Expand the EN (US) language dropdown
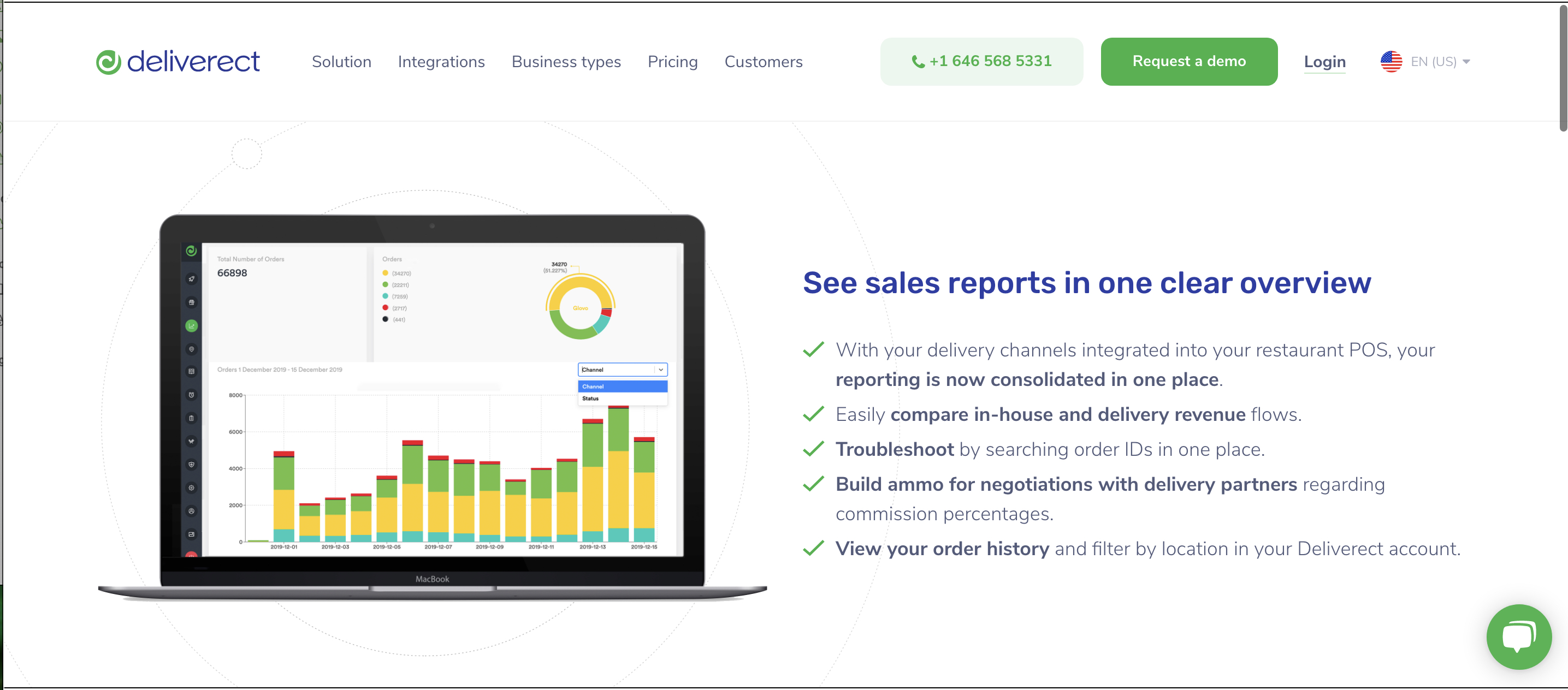This screenshot has height=690, width=1568. point(1440,62)
